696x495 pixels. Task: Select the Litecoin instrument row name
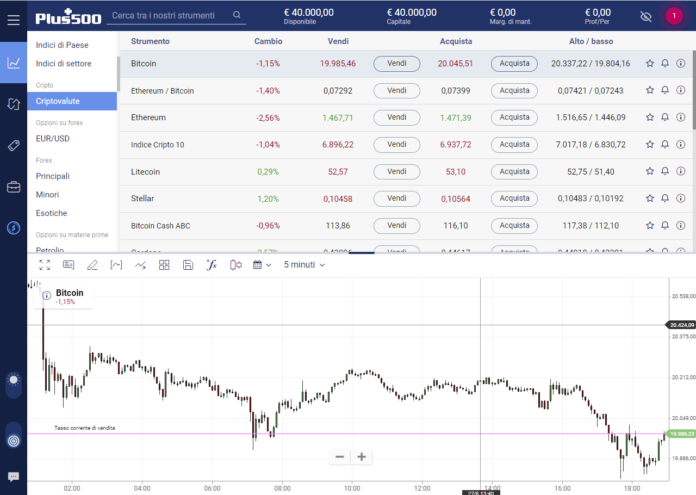(145, 172)
